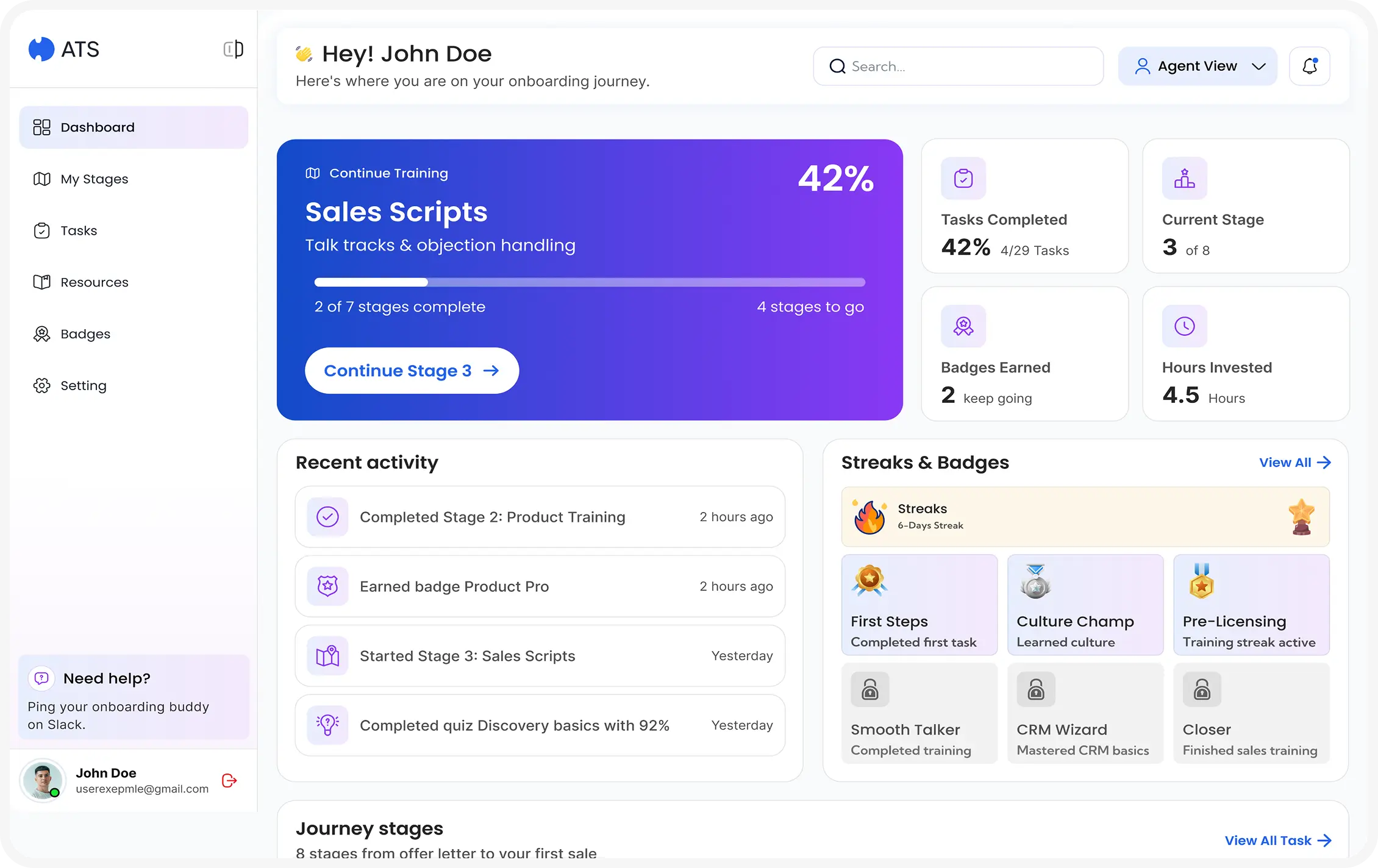
Task: Click the Need help chat bubble icon
Action: 41,678
